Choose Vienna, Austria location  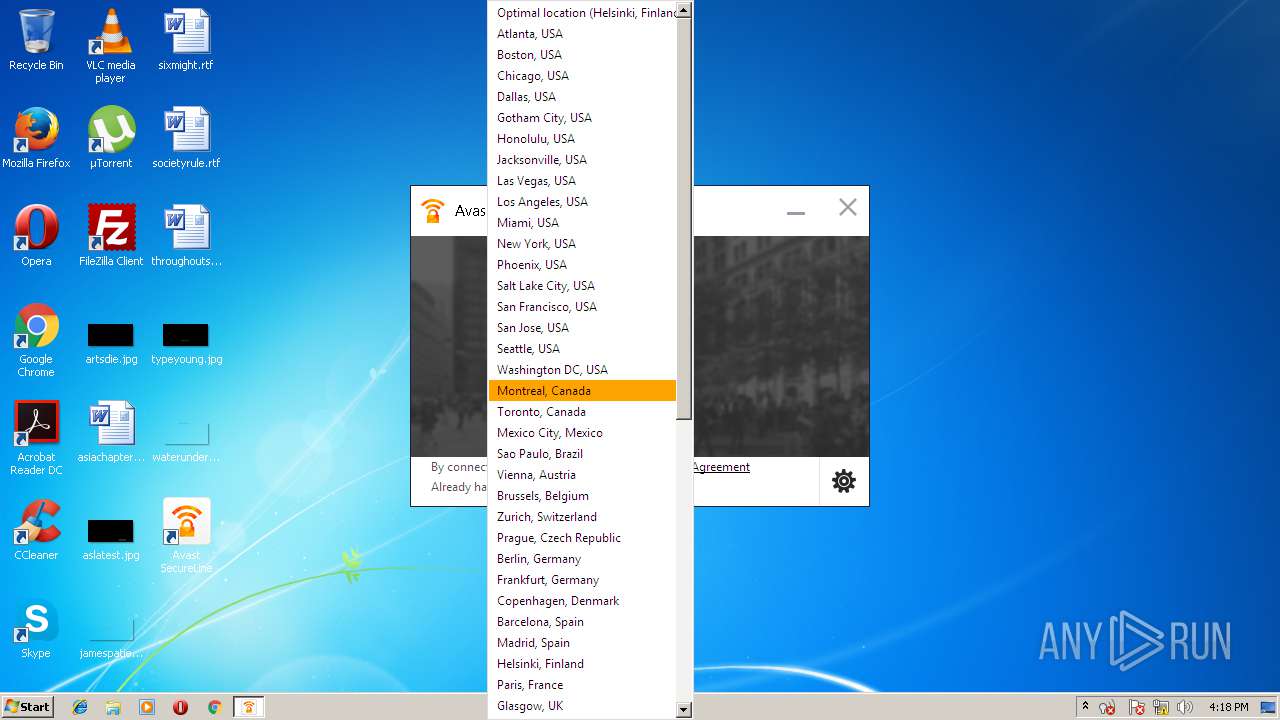click(583, 475)
